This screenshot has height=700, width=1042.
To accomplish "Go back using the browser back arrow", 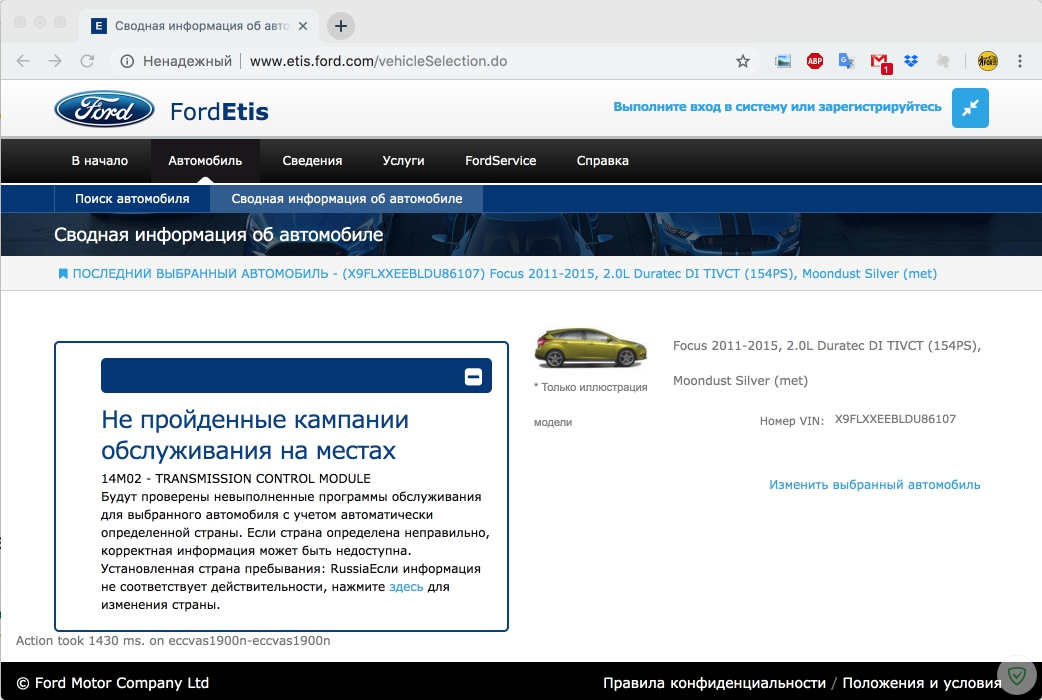I will tap(23, 61).
